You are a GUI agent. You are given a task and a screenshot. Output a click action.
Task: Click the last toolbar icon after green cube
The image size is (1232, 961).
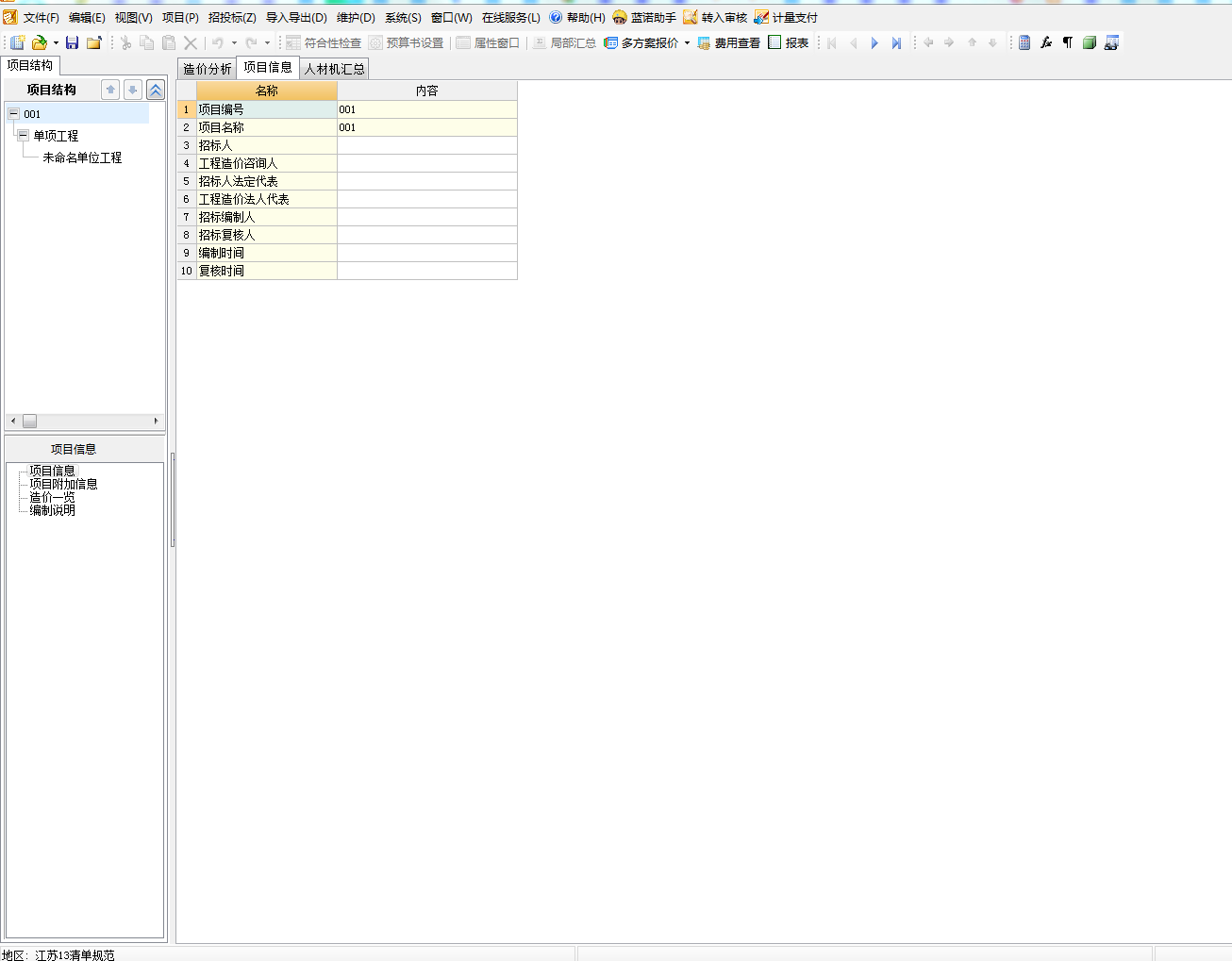1111,42
